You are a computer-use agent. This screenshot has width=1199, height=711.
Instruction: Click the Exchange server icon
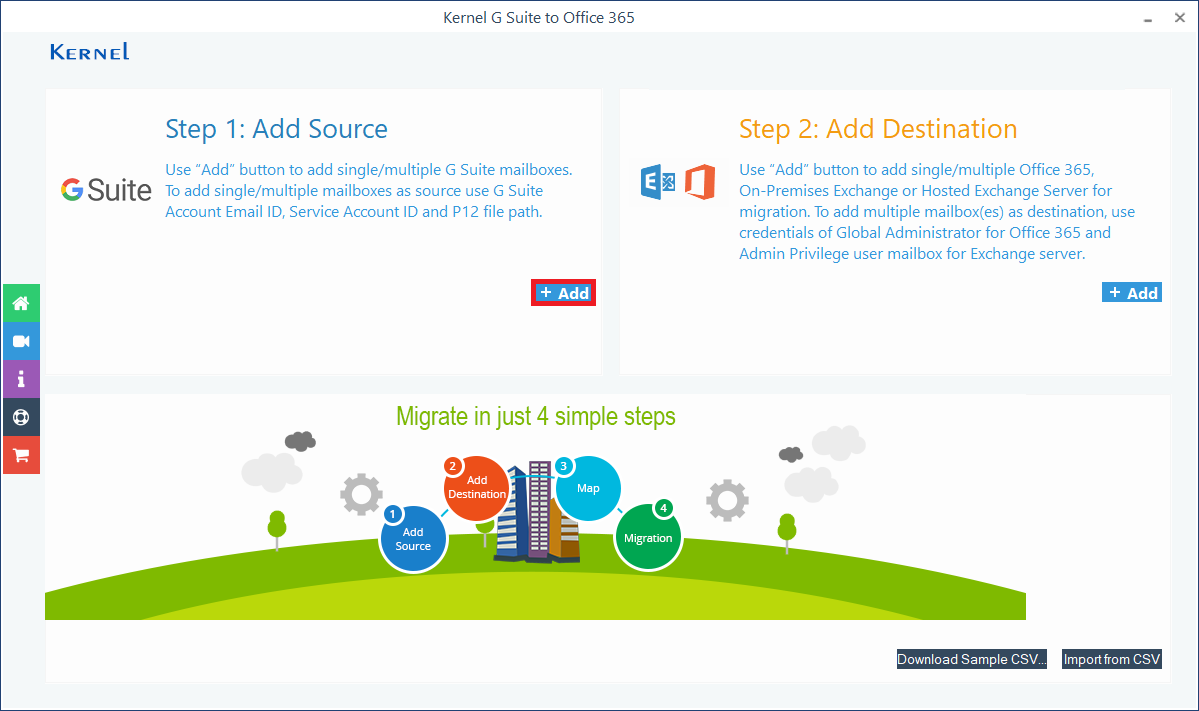[x=658, y=182]
